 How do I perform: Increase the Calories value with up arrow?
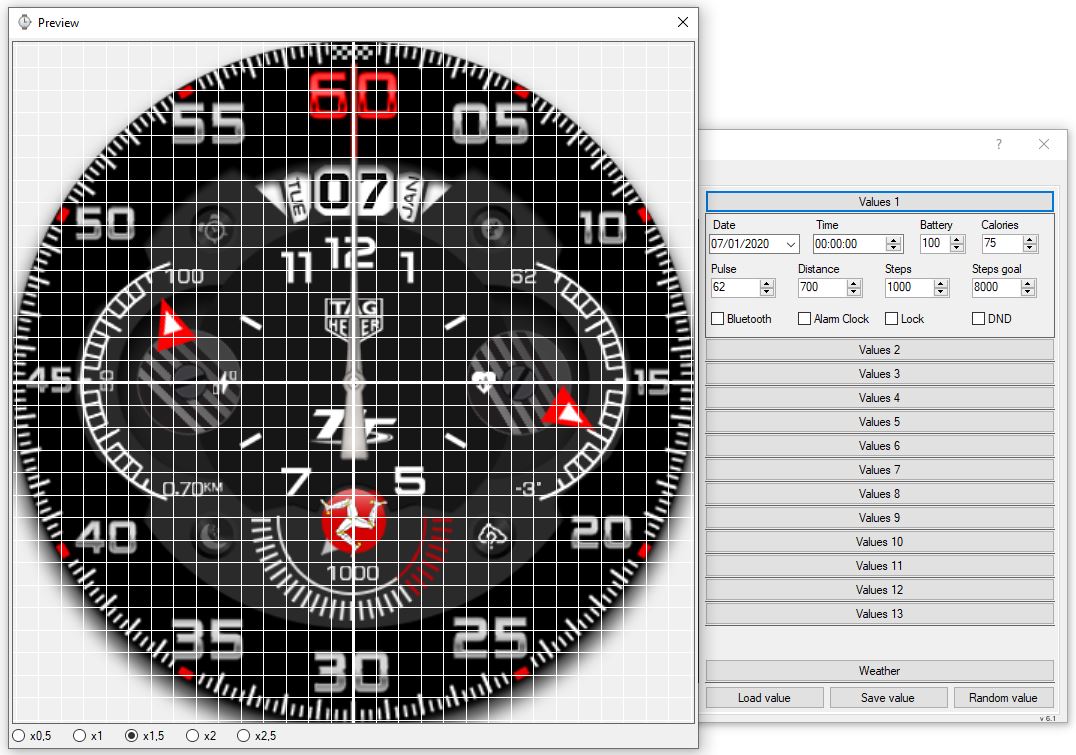coord(1029,240)
